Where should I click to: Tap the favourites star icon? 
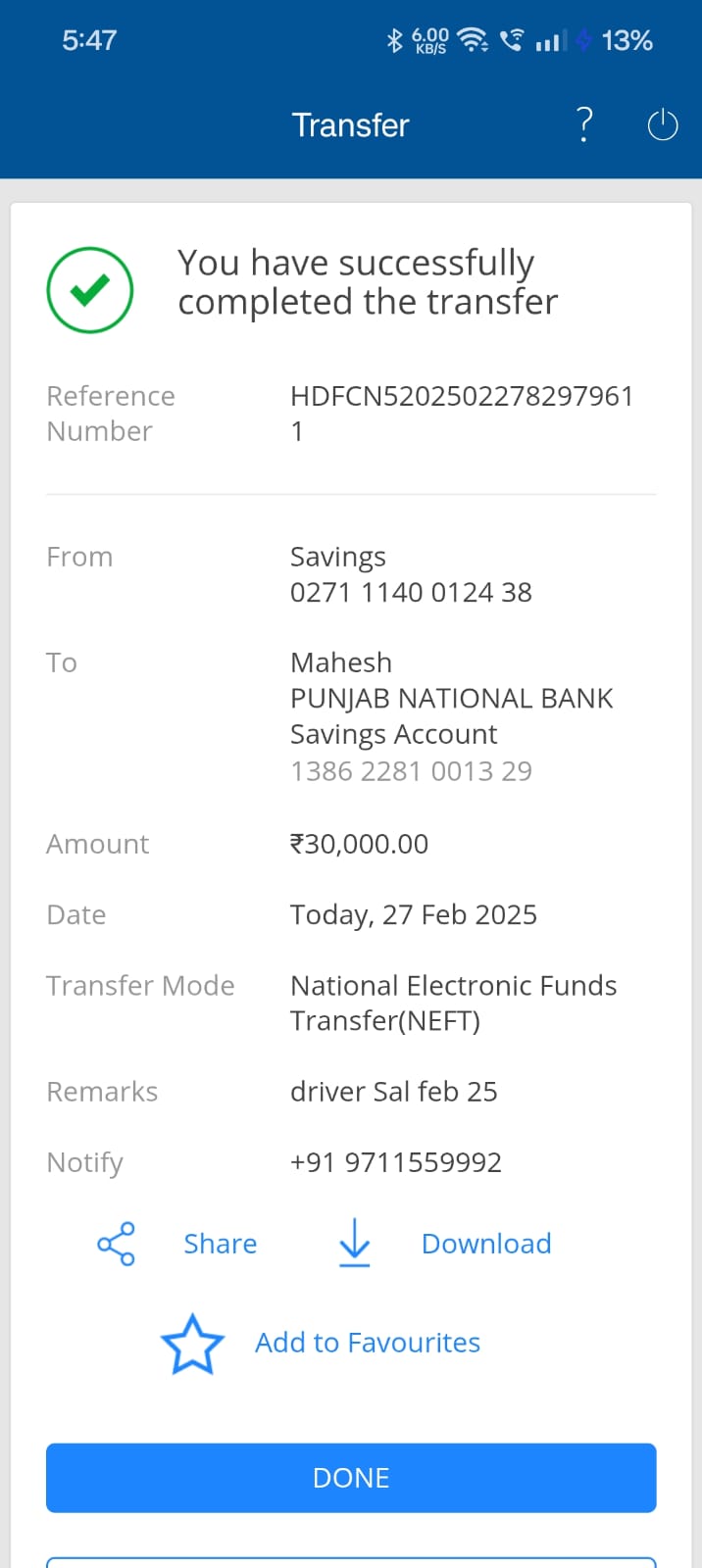(x=192, y=1344)
